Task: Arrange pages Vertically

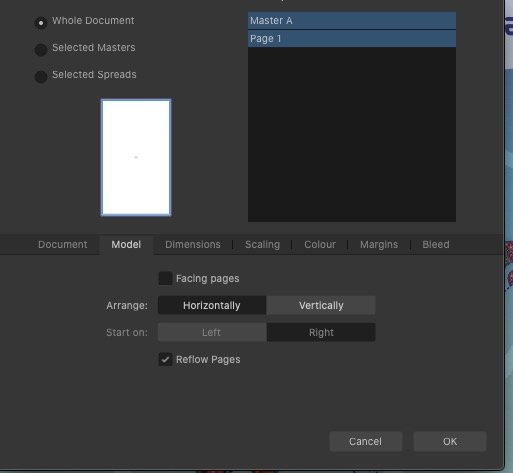Action: (321, 305)
